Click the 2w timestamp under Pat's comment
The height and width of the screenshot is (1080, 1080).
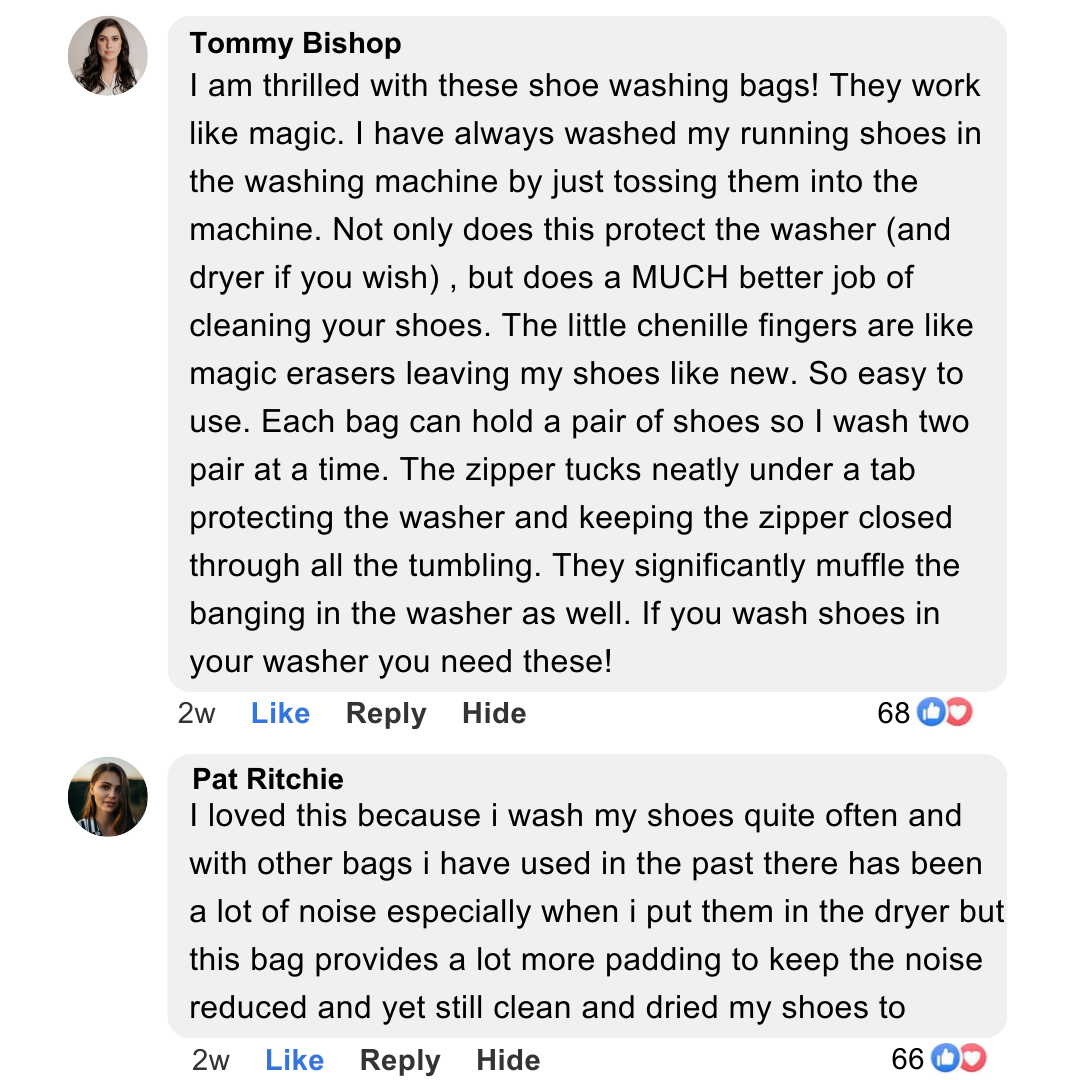(210, 1060)
